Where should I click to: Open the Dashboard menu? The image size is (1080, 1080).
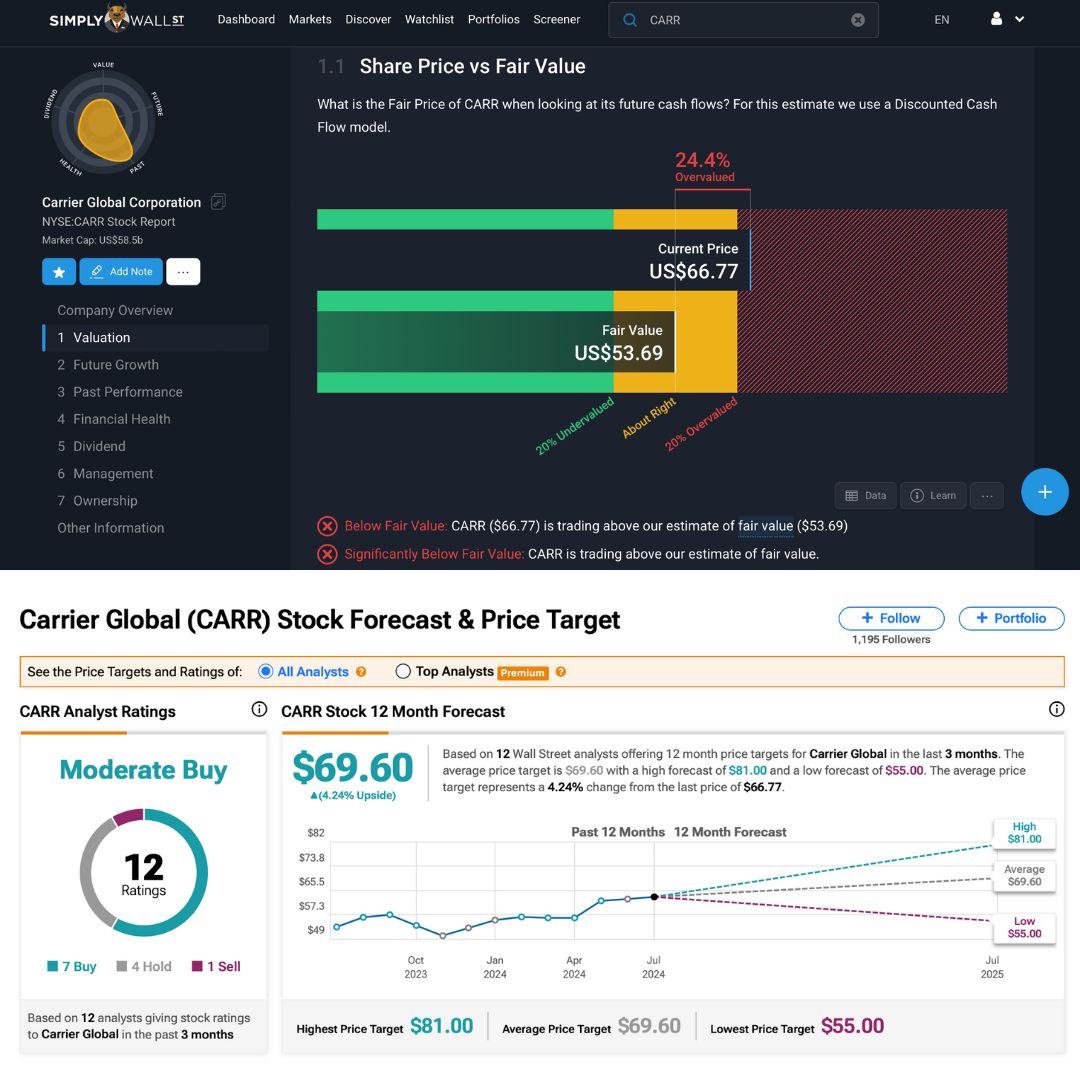coord(246,19)
